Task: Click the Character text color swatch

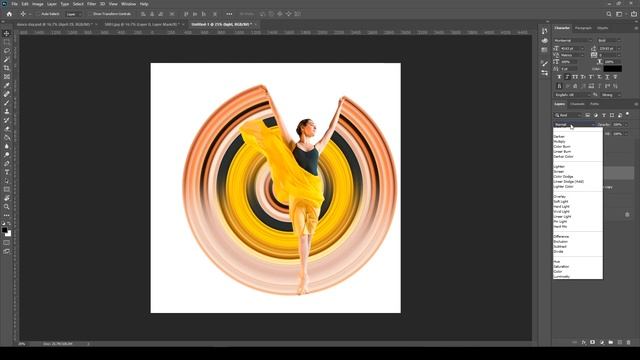Action: (x=613, y=69)
